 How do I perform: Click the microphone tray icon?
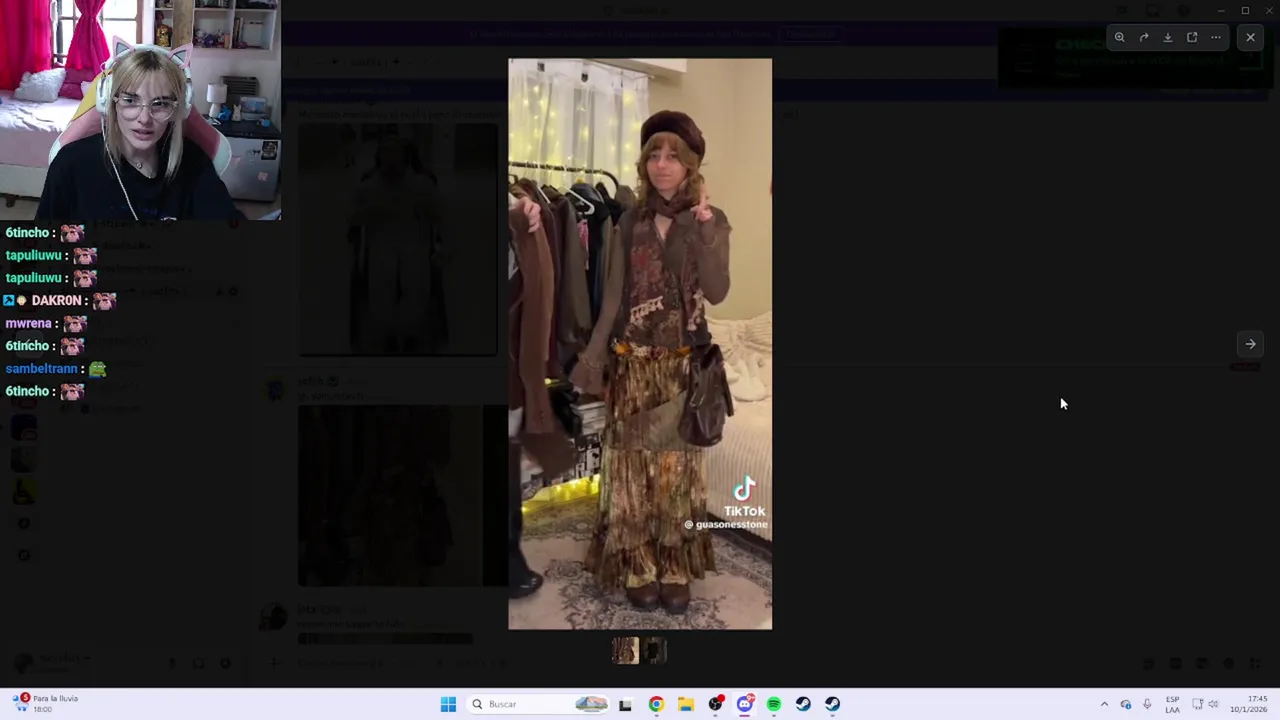(1147, 704)
